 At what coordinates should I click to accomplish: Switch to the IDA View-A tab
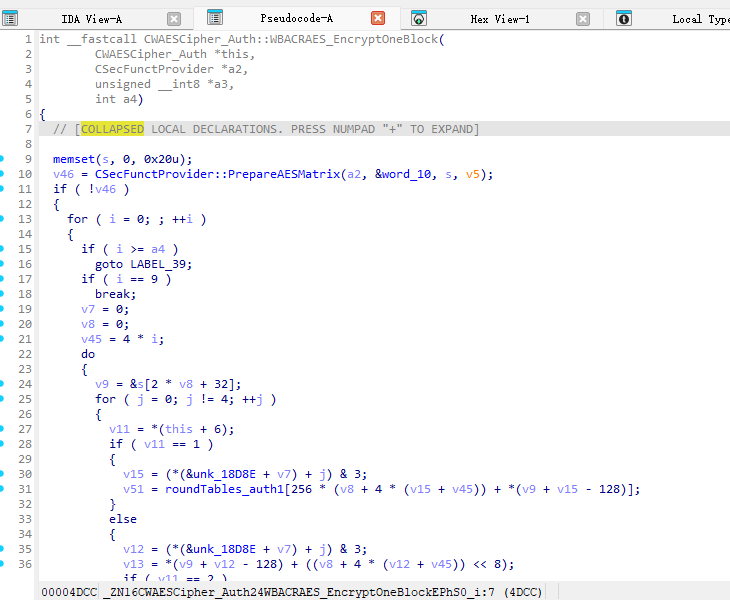click(92, 19)
